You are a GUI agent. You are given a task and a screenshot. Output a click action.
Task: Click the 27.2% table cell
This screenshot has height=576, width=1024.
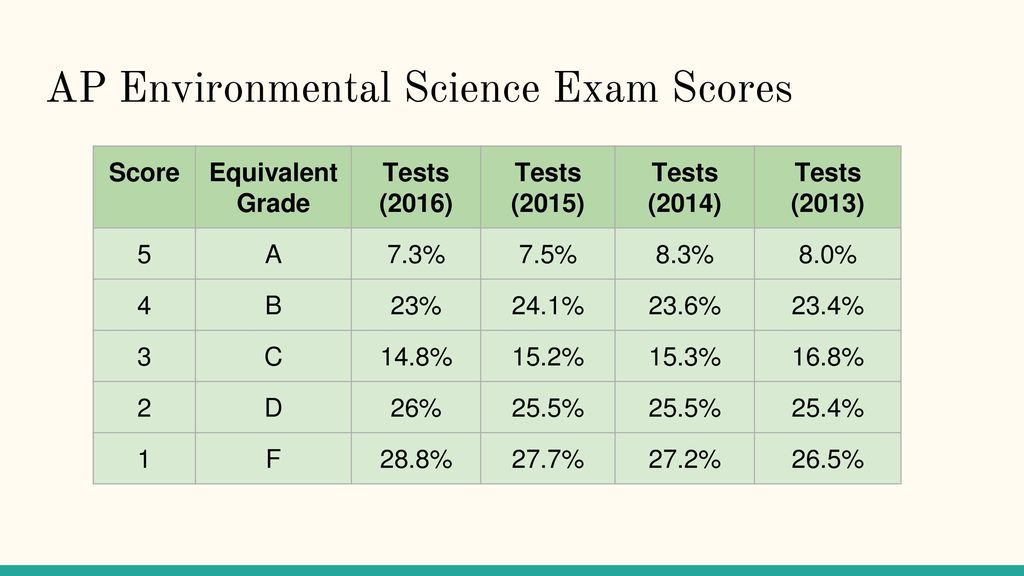tap(684, 459)
